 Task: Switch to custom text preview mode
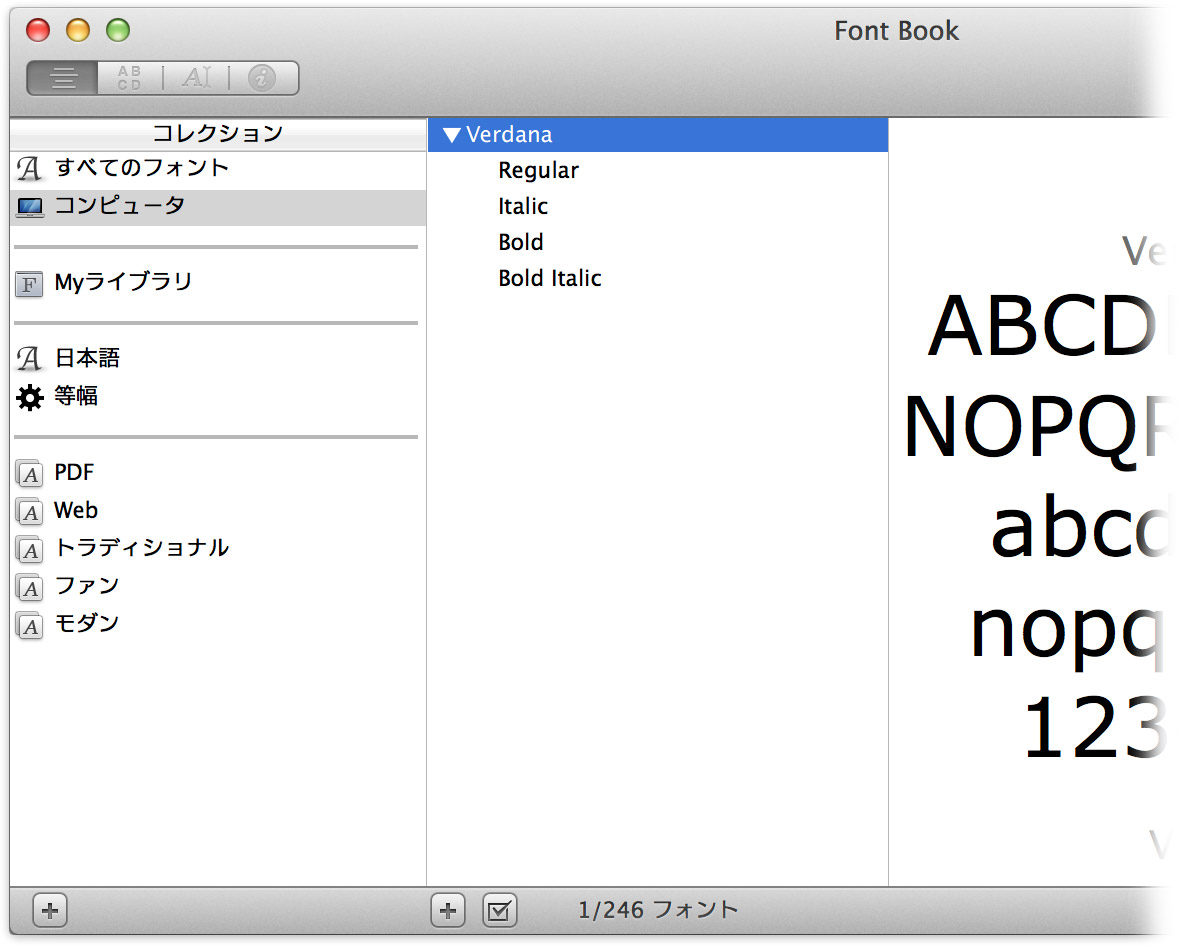click(x=196, y=77)
